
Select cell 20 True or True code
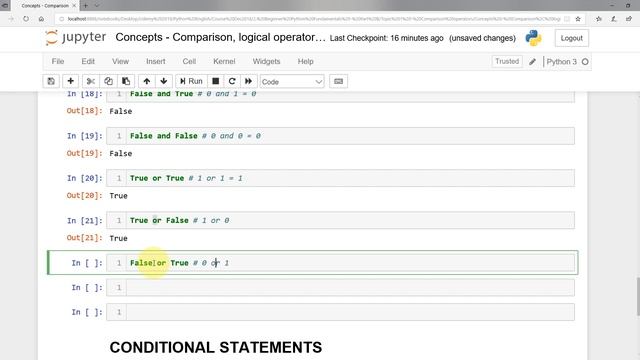(340, 178)
